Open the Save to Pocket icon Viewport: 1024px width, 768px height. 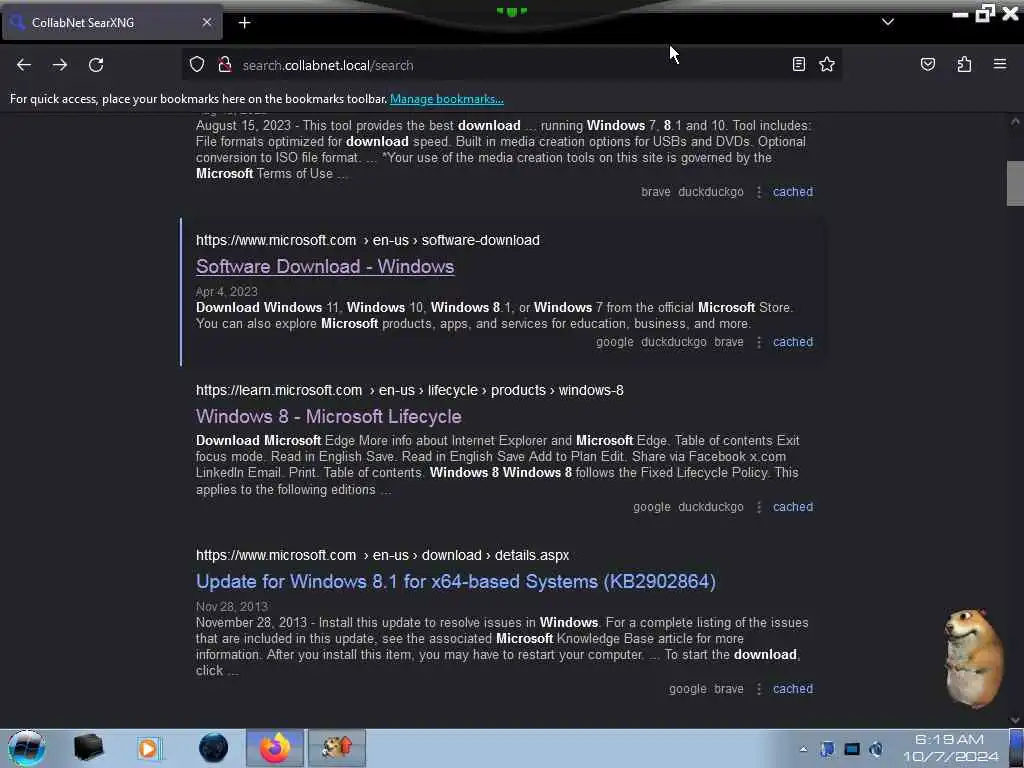(927, 64)
